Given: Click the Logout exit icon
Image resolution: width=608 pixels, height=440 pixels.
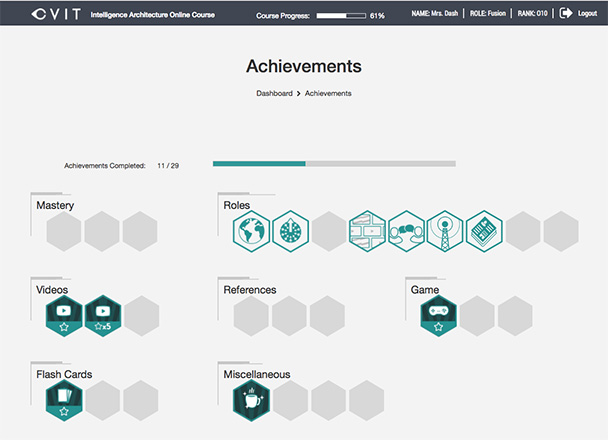Looking at the screenshot, I should tap(566, 14).
